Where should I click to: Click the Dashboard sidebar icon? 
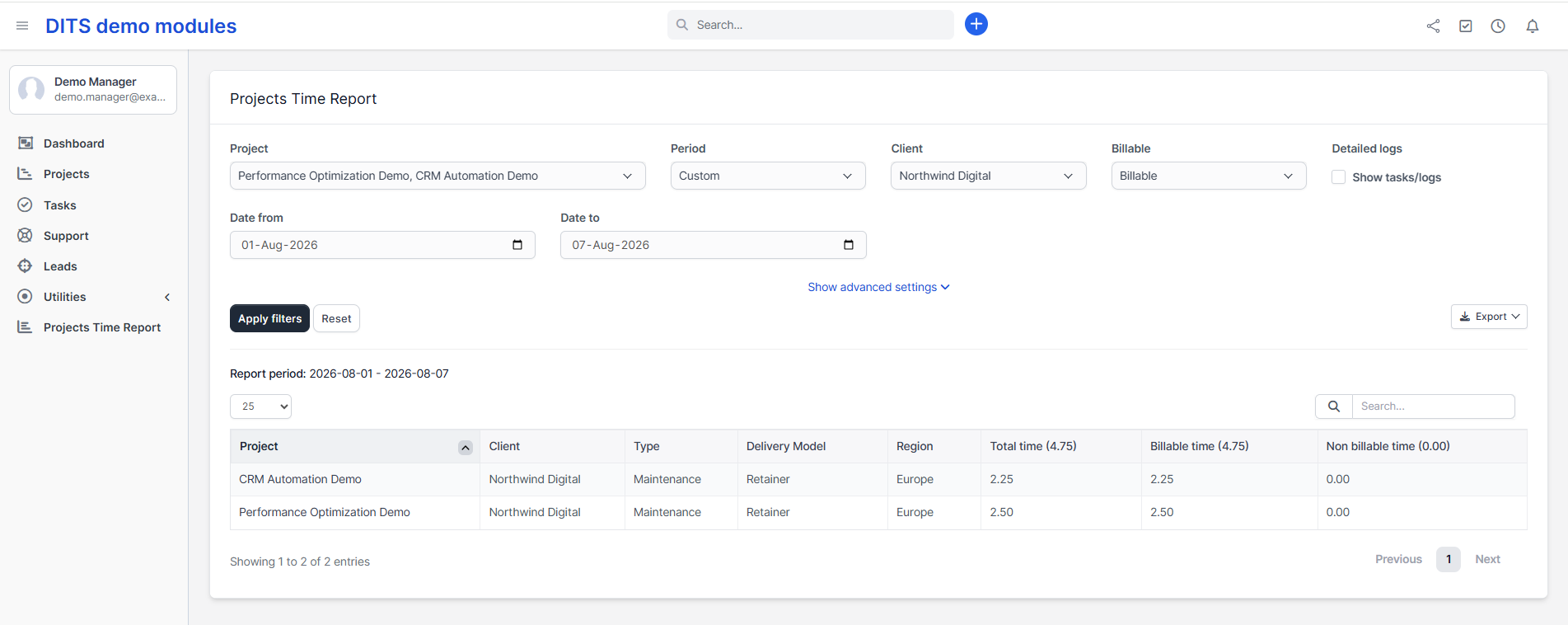coord(26,143)
